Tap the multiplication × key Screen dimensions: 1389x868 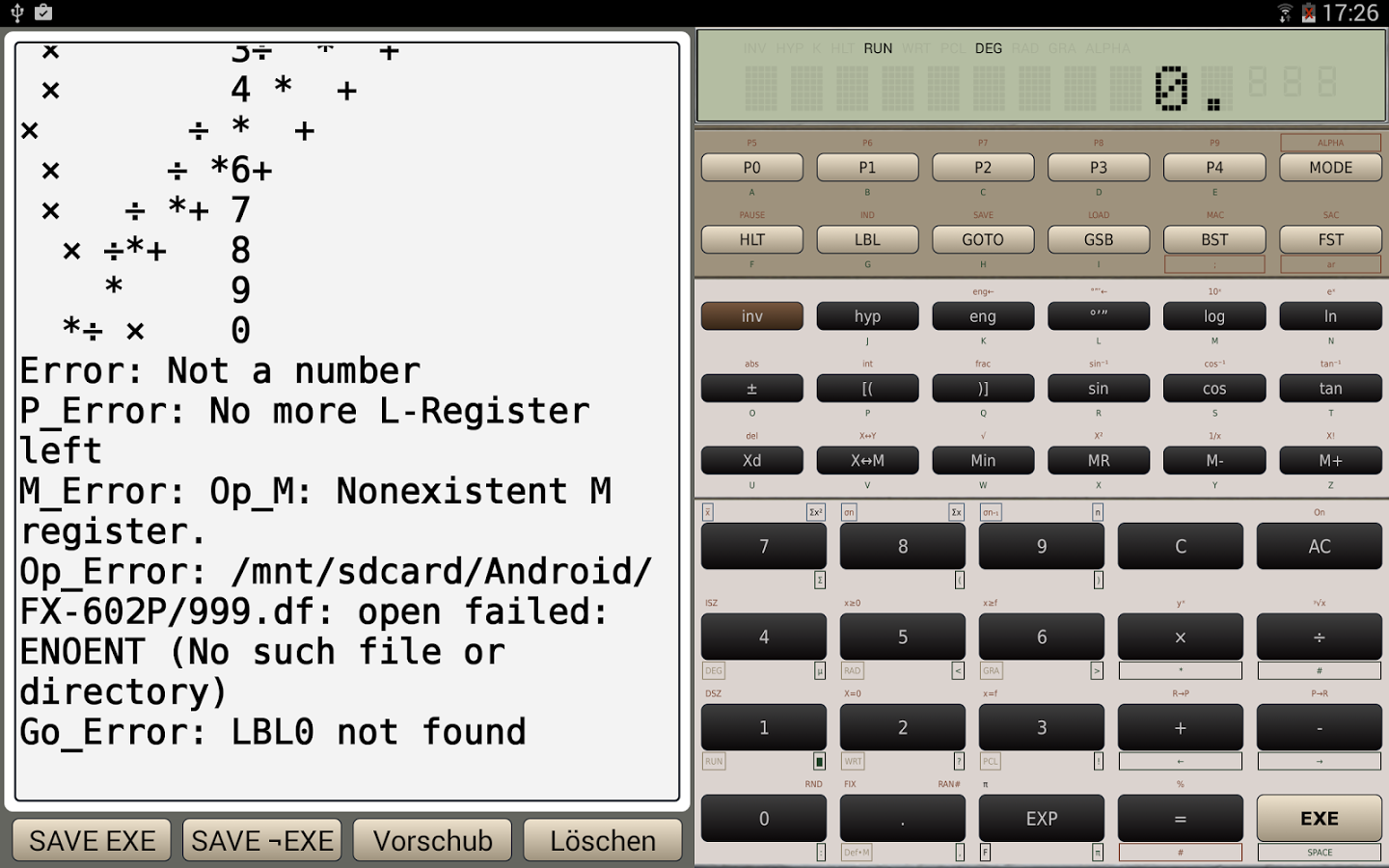click(x=1180, y=637)
